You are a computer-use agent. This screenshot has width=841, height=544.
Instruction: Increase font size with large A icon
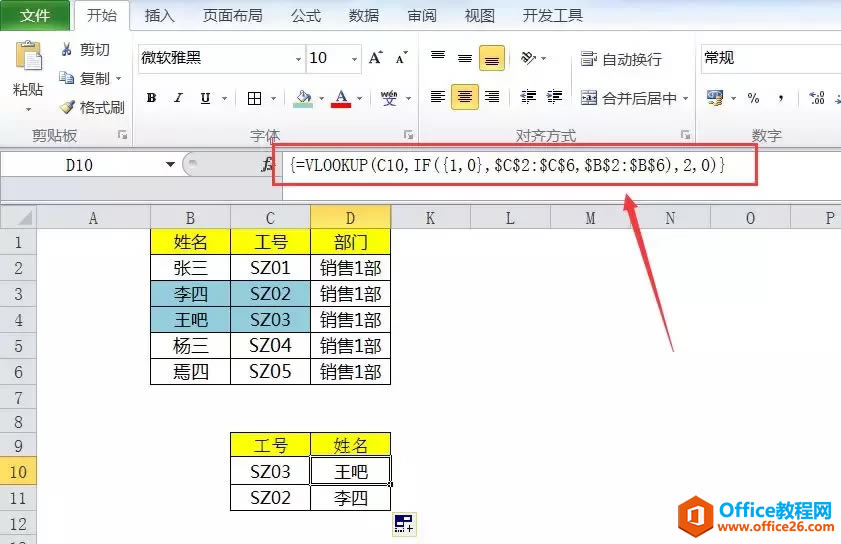pos(375,57)
